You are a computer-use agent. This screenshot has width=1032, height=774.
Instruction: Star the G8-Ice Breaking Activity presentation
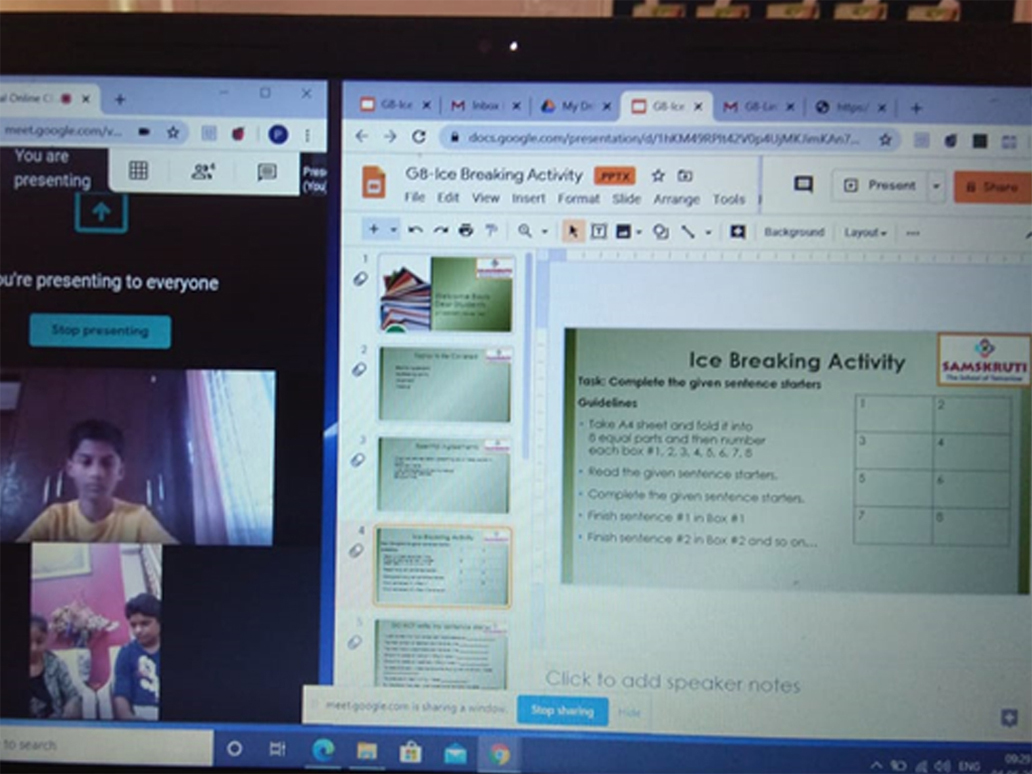(x=657, y=176)
